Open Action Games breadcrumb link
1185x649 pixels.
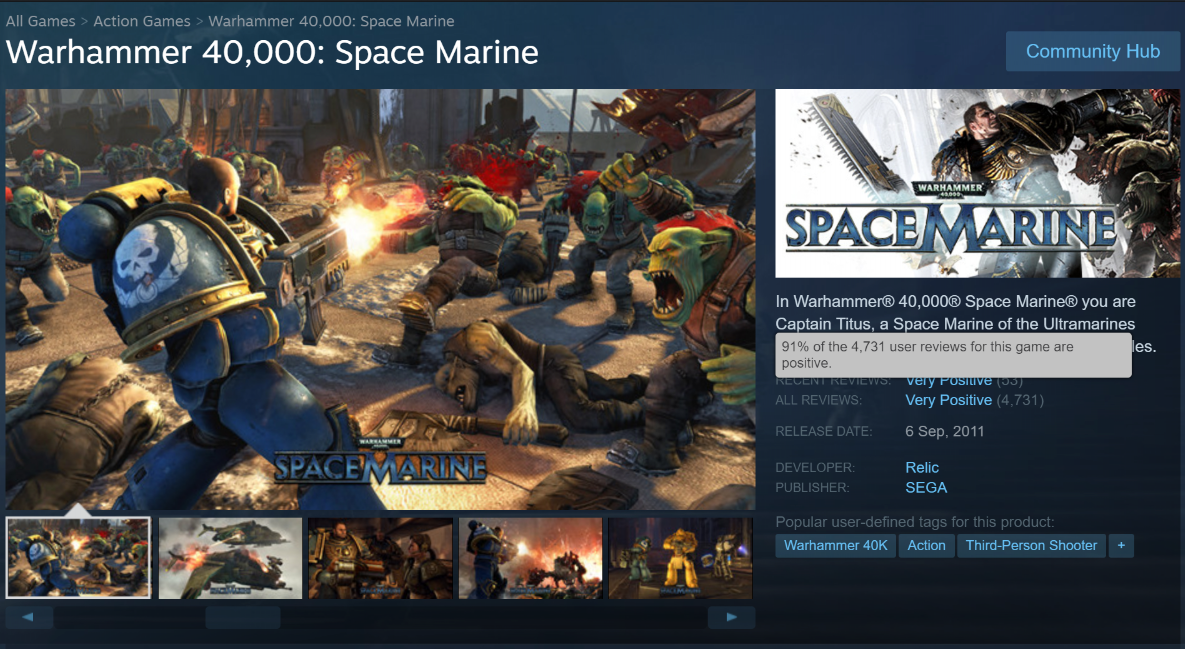[x=142, y=21]
